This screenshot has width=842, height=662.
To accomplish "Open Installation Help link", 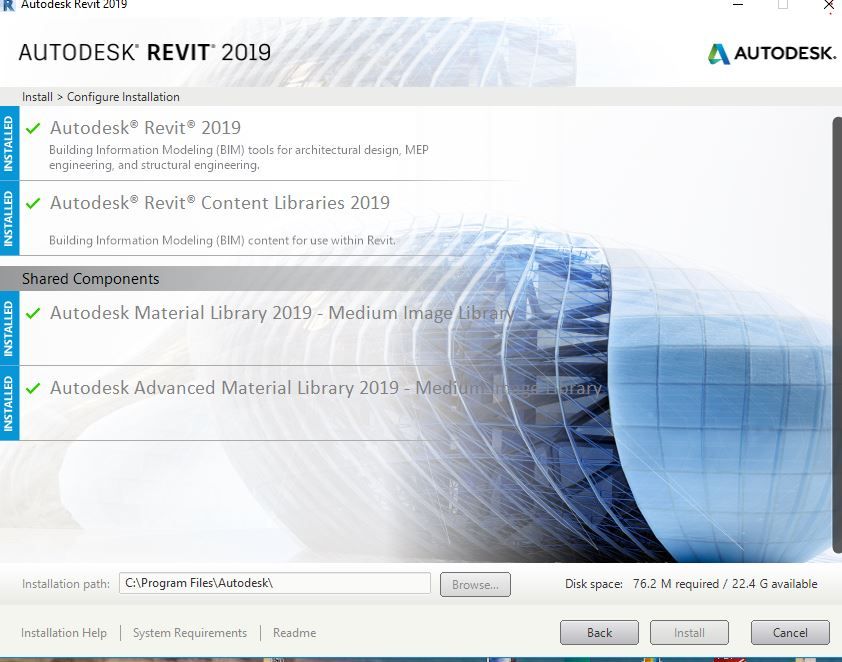I will click(64, 633).
